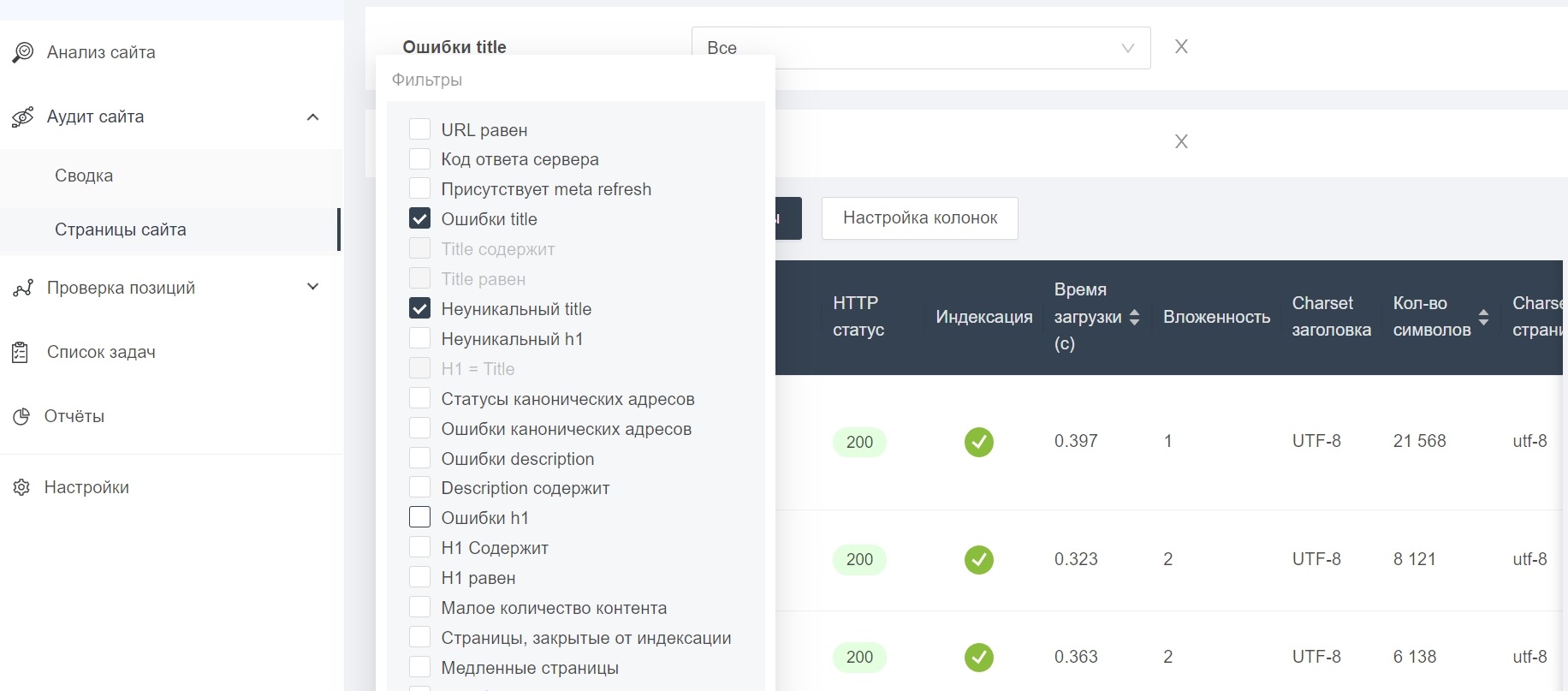Screen dimensions: 1568x691
Task: Click the Вложенность column header
Action: (1216, 317)
